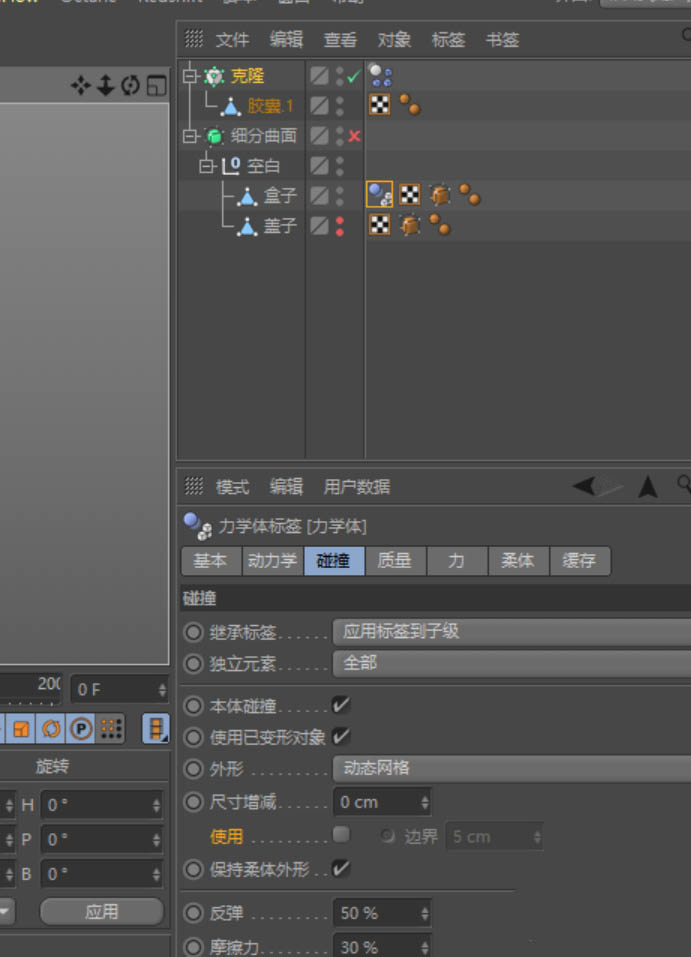
Task: Click the viewport rotate camera icon
Action: [x=130, y=85]
